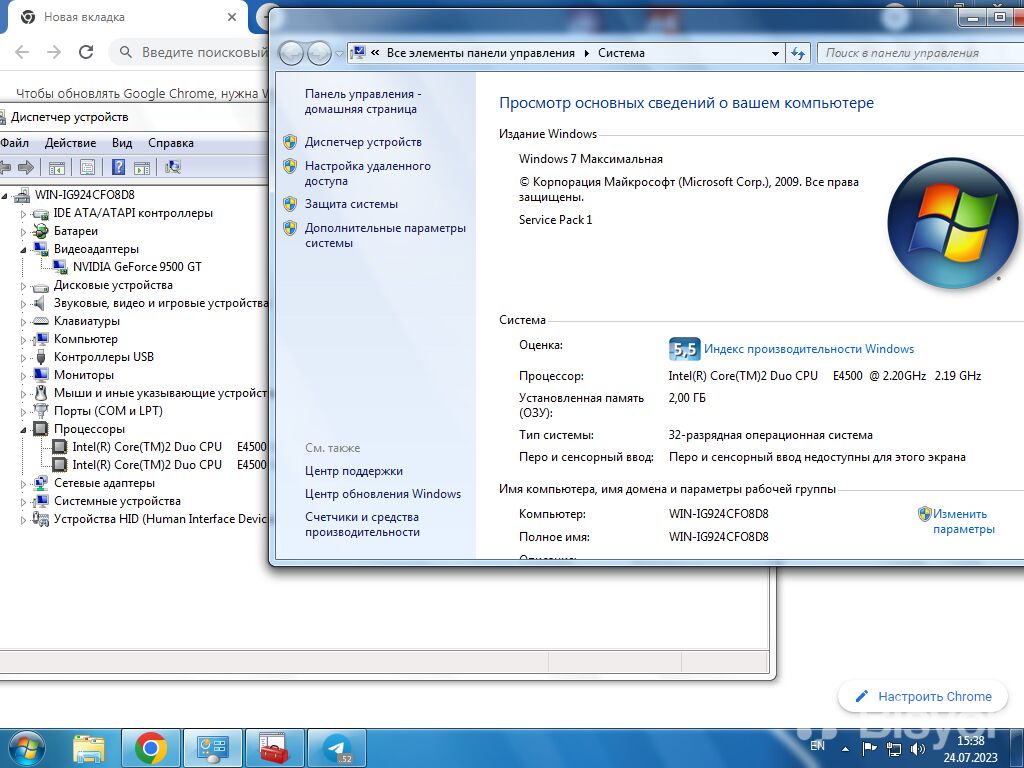Click the blue Help question-mark toolbar icon
This screenshot has height=768, width=1024.
point(118,167)
